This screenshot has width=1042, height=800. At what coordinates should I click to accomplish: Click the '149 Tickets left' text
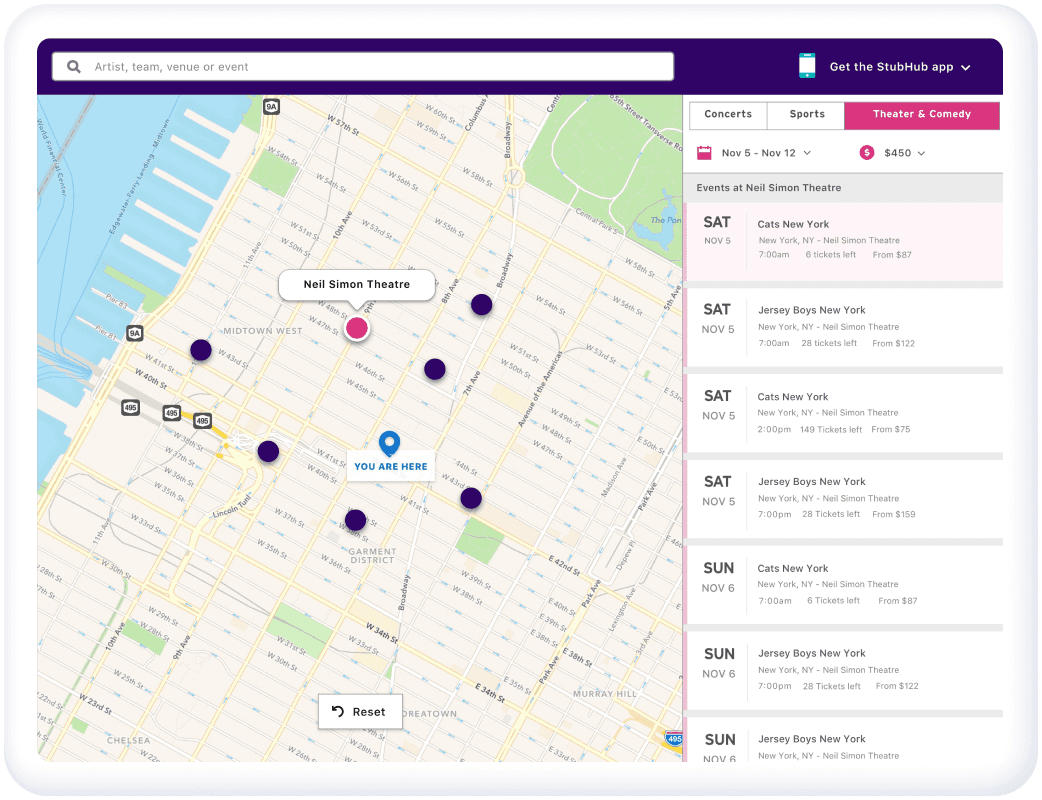click(x=831, y=430)
